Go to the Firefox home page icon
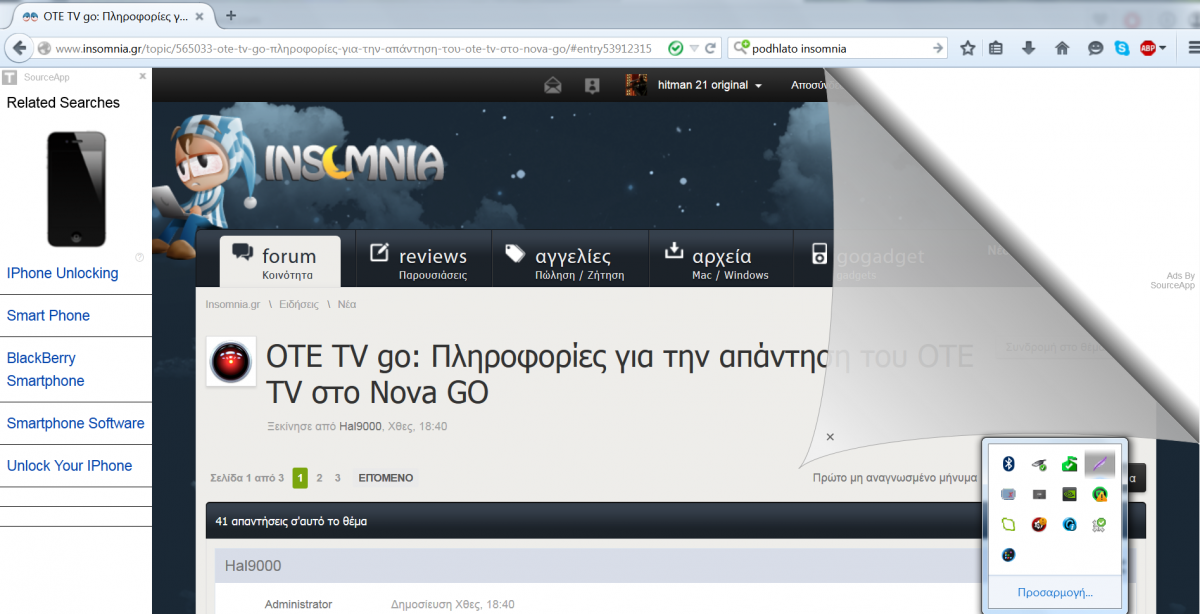The image size is (1200, 614). tap(1062, 48)
